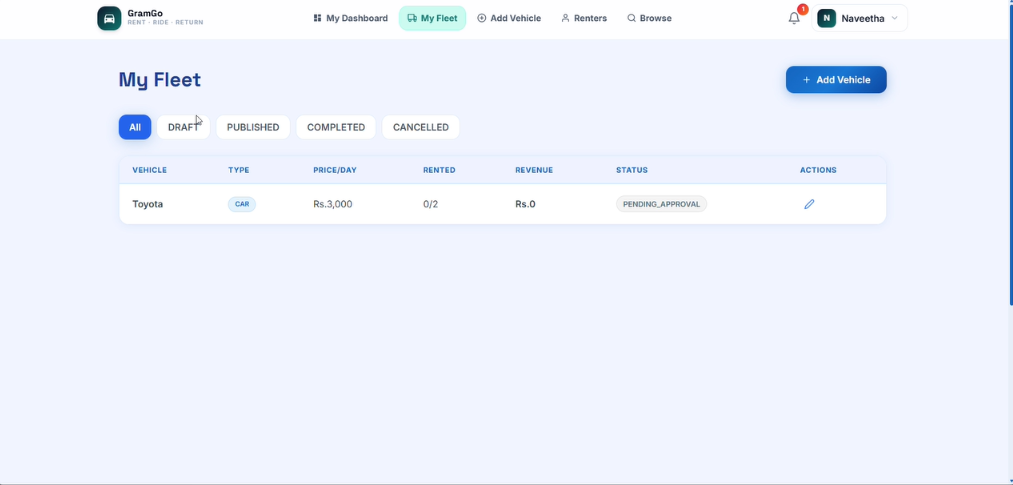Image resolution: width=1013 pixels, height=485 pixels.
Task: Open the Browse search page
Action: point(649,18)
